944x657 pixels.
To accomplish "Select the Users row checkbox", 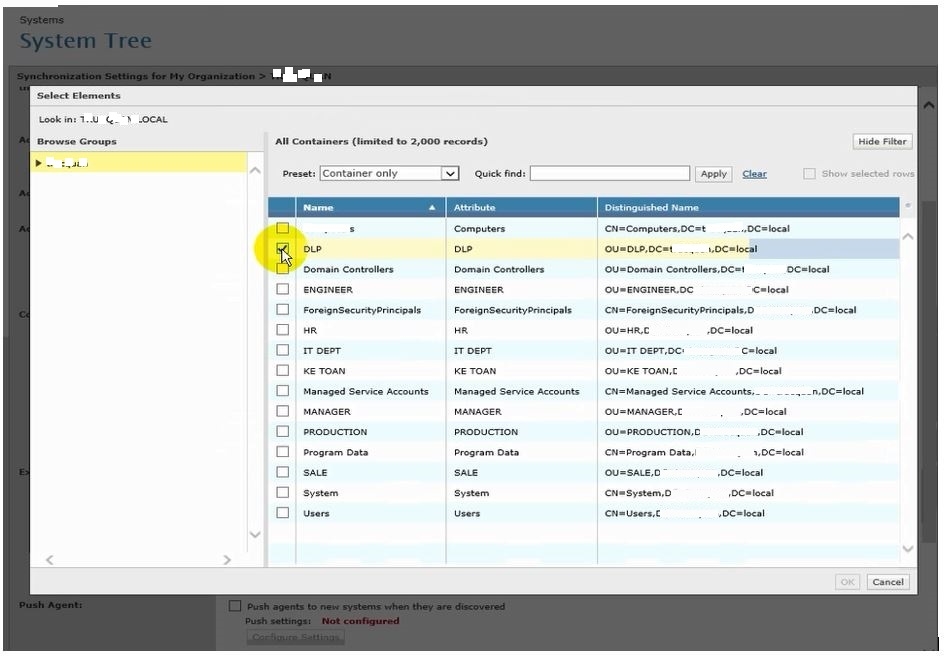I will [283, 513].
